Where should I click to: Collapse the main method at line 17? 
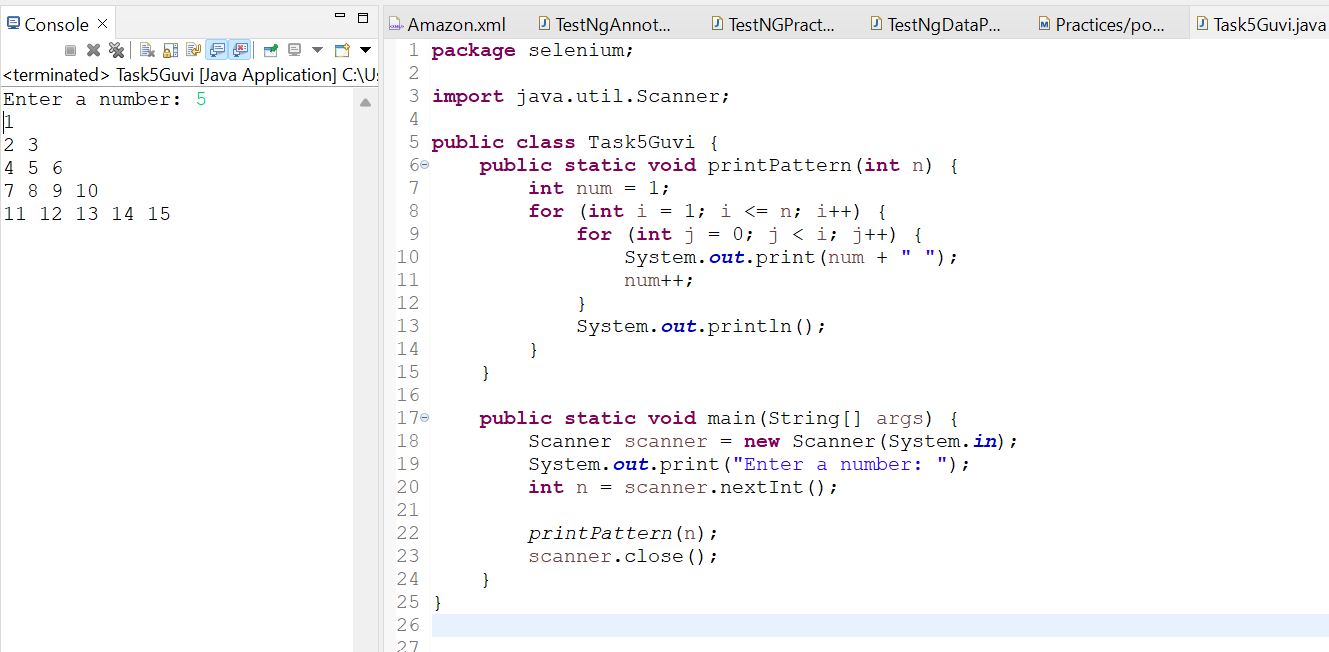(424, 418)
